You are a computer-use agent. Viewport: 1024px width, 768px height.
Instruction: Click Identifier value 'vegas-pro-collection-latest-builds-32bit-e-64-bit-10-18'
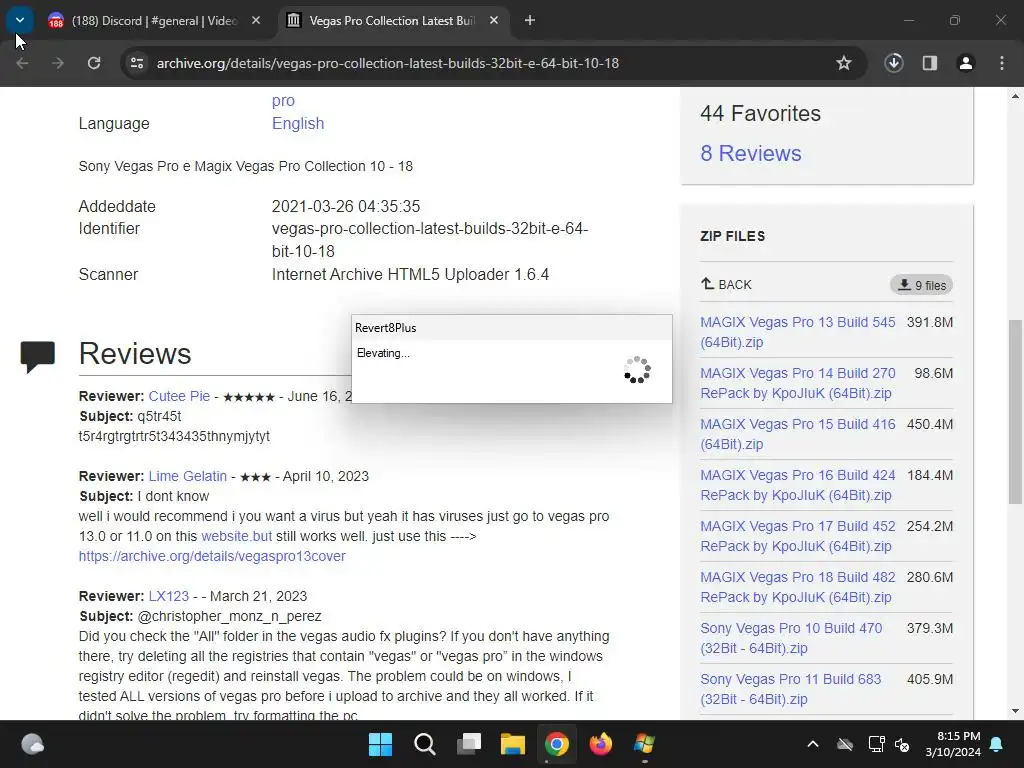430,240
